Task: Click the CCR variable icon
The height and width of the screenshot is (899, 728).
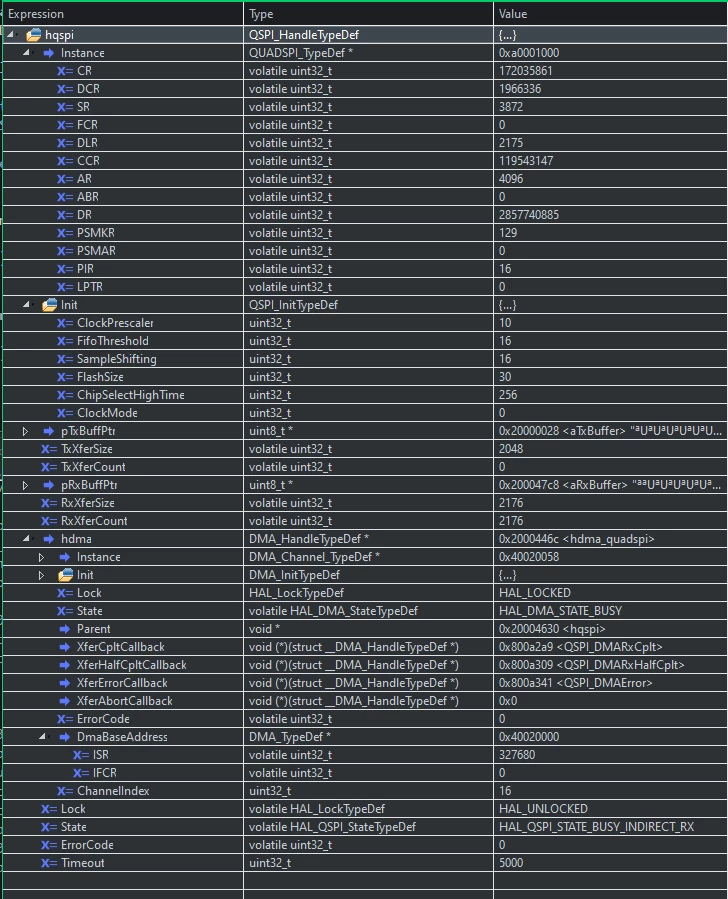Action: (x=65, y=161)
